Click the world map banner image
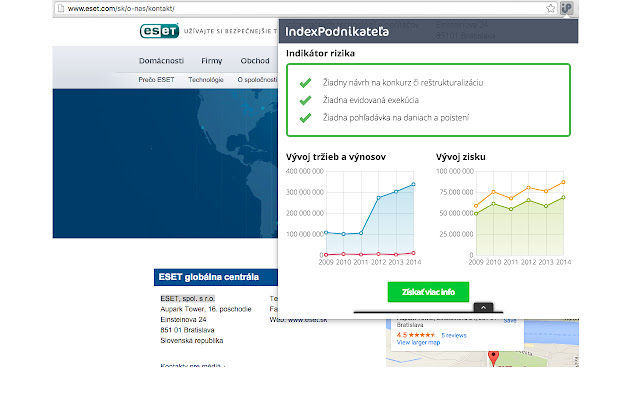Viewport: 640px width, 400px height. pos(165,163)
